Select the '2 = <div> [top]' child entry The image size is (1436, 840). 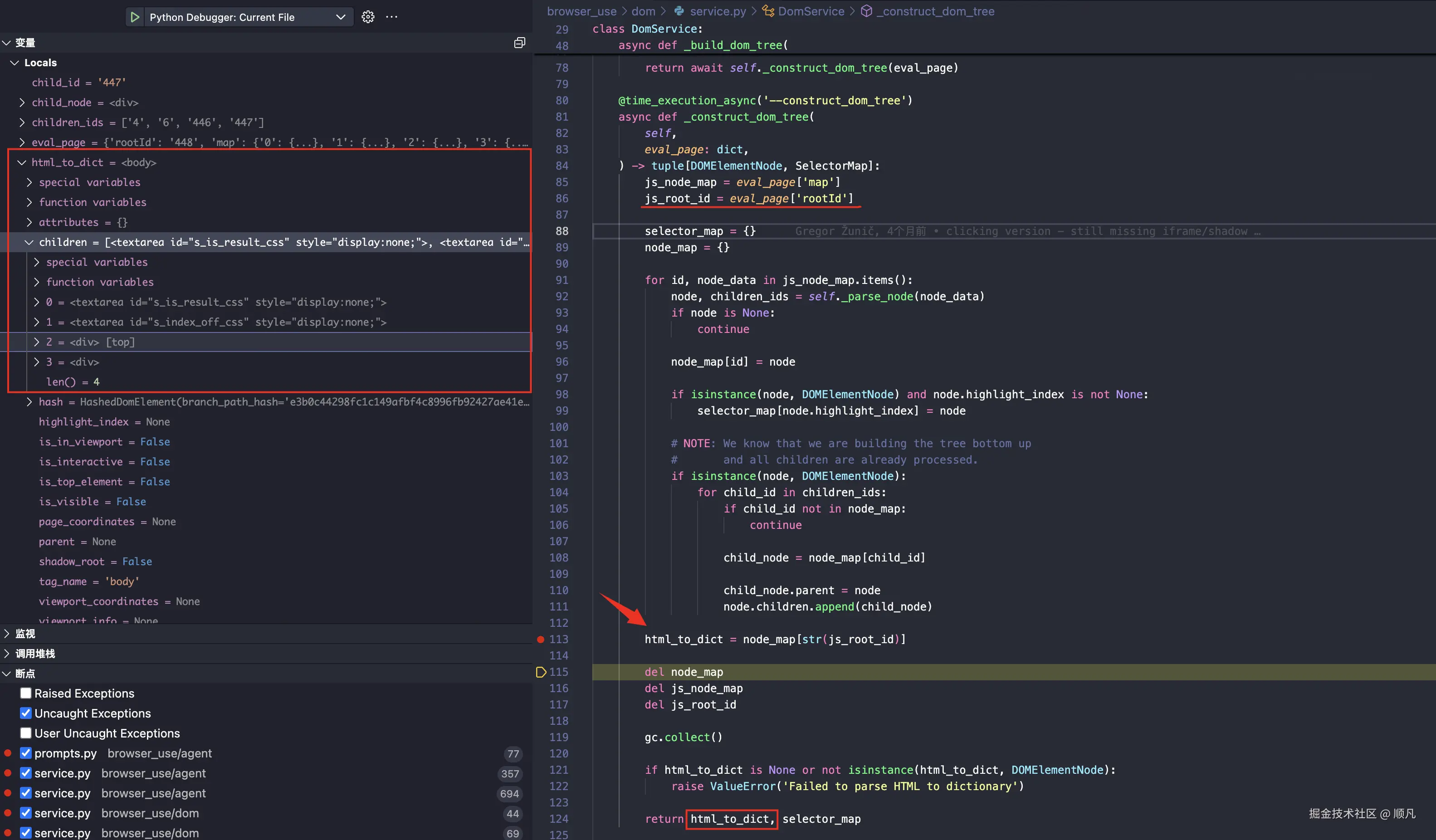(91, 342)
